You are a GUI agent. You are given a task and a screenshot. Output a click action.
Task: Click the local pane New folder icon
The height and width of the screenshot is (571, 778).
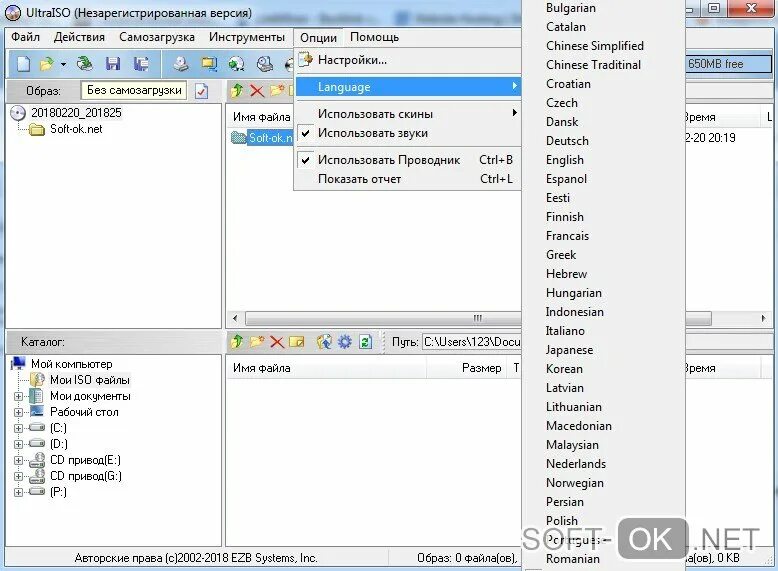click(257, 341)
